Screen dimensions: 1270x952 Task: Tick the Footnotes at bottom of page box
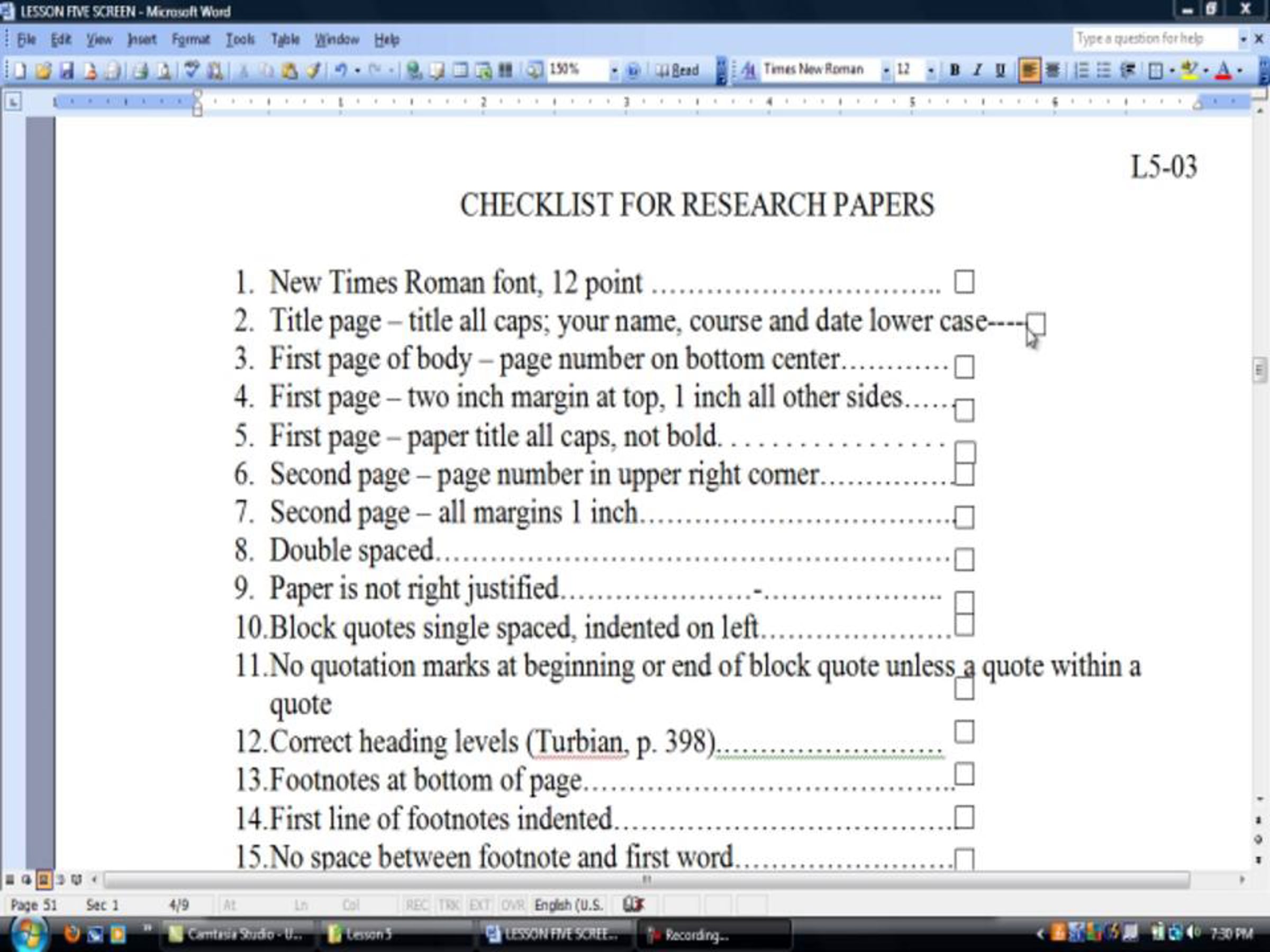pos(964,774)
